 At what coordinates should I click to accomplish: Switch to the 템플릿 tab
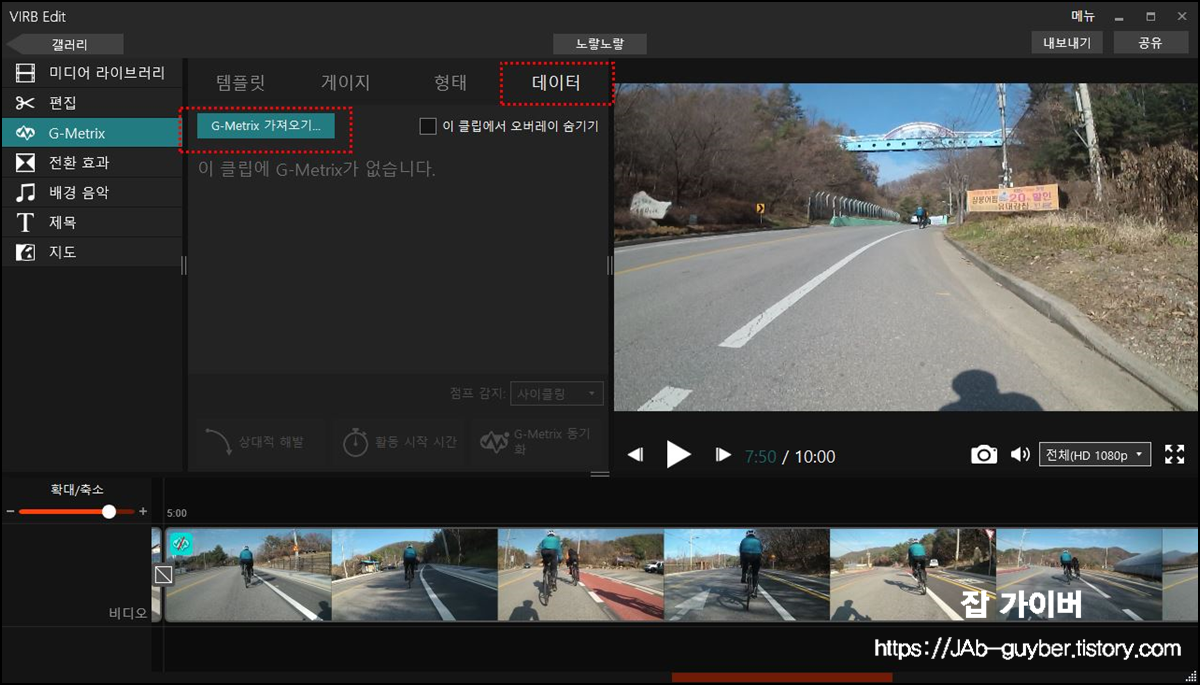[x=241, y=83]
